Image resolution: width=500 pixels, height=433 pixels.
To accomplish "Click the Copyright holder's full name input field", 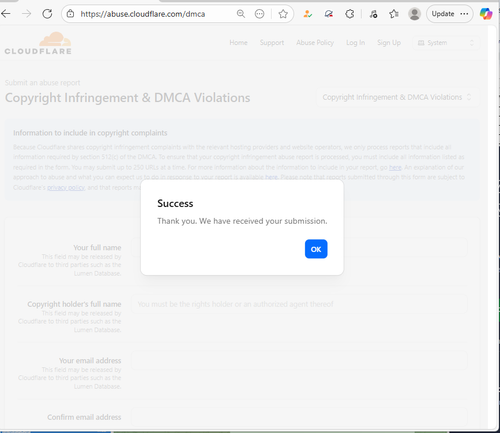I will click(299, 304).
